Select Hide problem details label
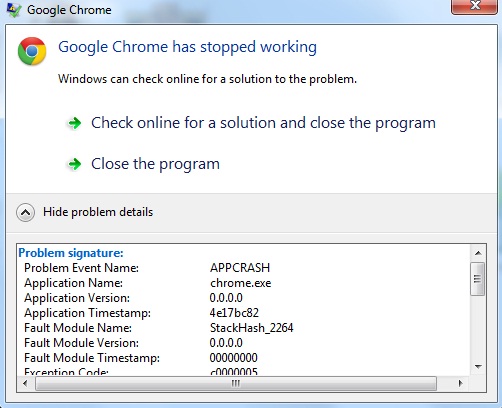The width and height of the screenshot is (502, 408). [98, 212]
